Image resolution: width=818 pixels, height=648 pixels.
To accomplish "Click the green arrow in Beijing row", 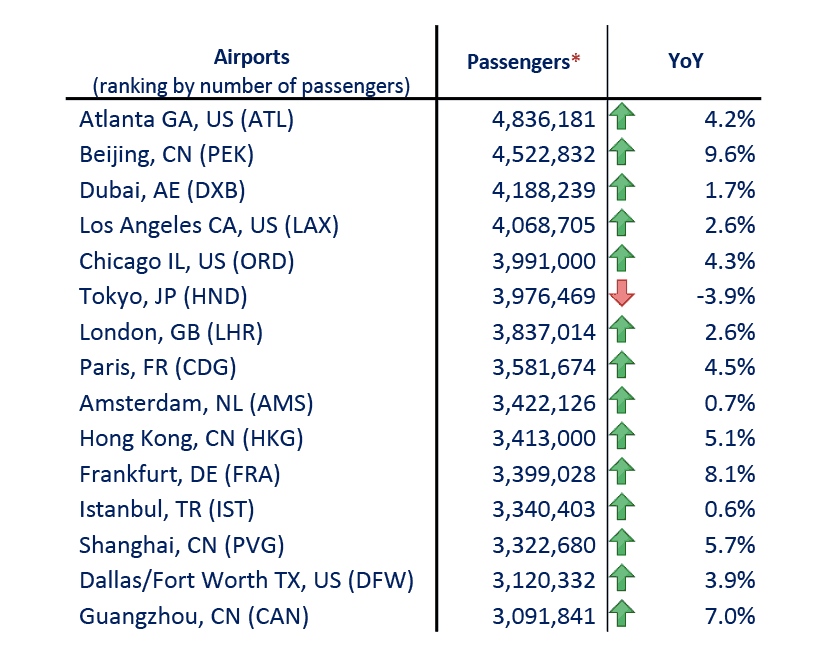I will (622, 154).
